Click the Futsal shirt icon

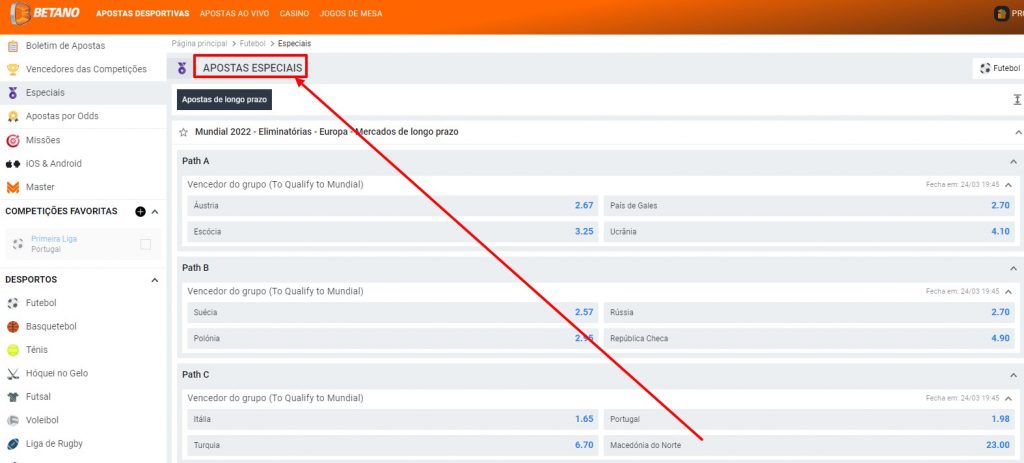[12, 397]
